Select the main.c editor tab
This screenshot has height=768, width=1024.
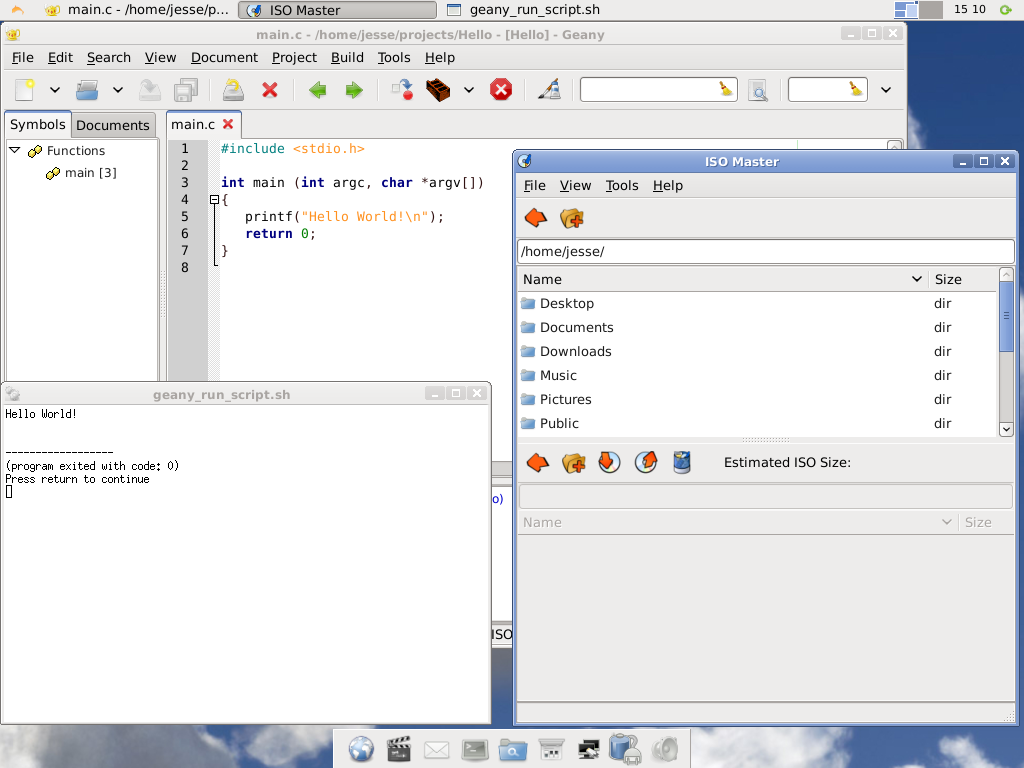193,124
